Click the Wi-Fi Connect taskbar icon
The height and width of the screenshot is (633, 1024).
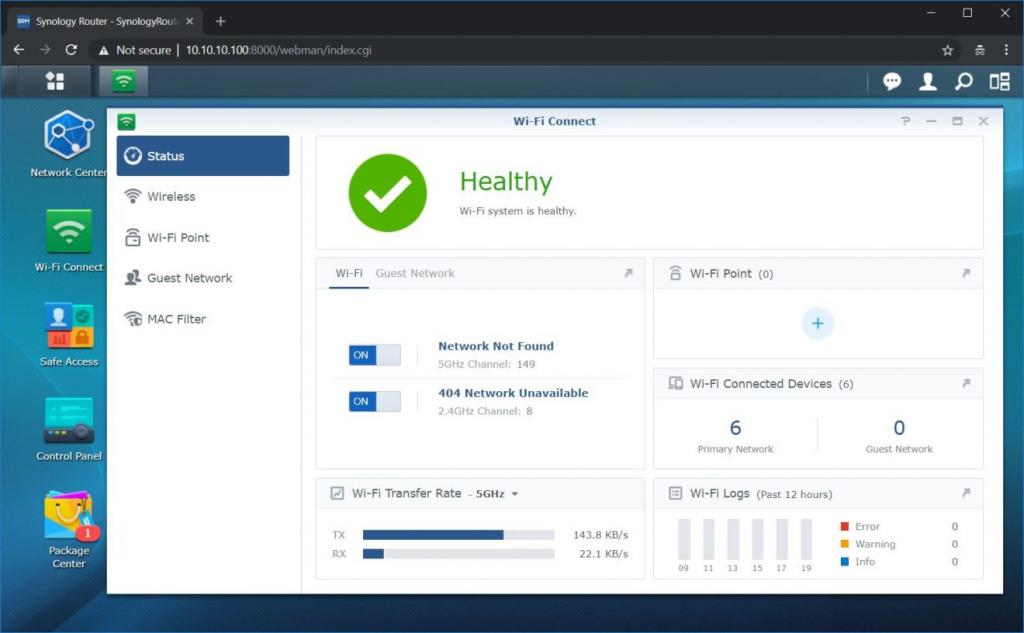[x=123, y=81]
